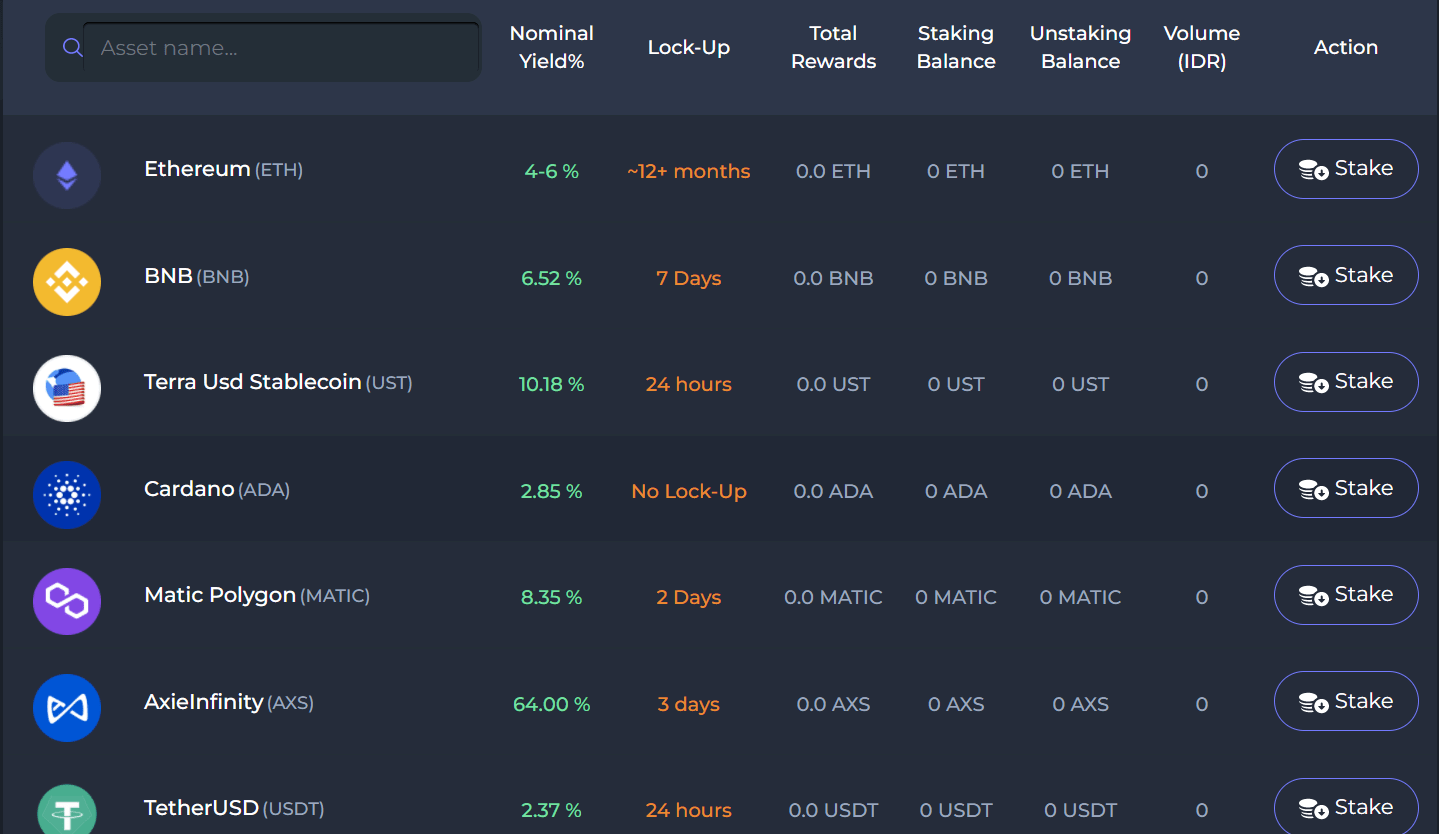This screenshot has height=834, width=1439.
Task: Select the Cardano (ADA) asset name
Action: (x=217, y=489)
